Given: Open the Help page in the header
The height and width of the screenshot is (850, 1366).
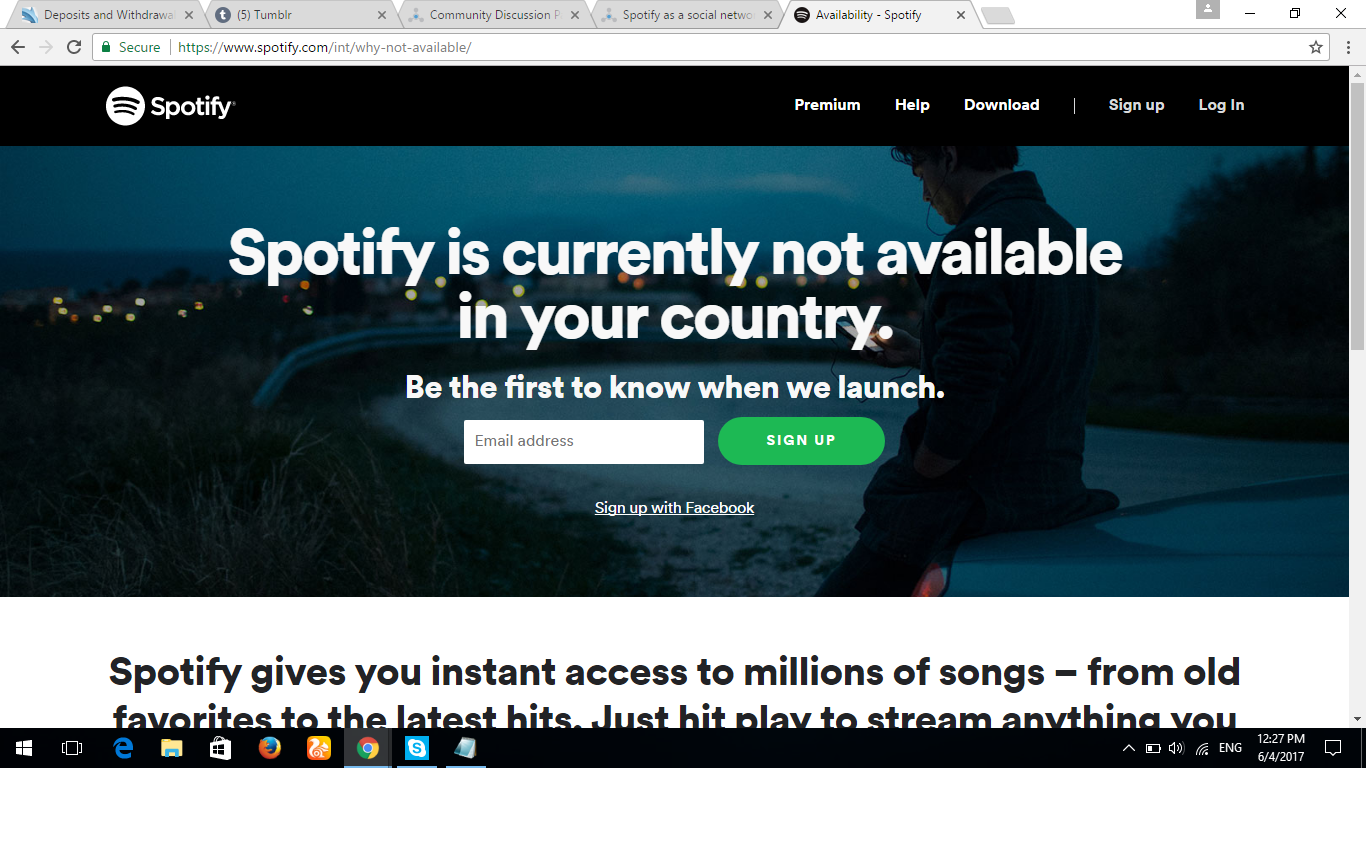Looking at the screenshot, I should pyautogui.click(x=912, y=105).
